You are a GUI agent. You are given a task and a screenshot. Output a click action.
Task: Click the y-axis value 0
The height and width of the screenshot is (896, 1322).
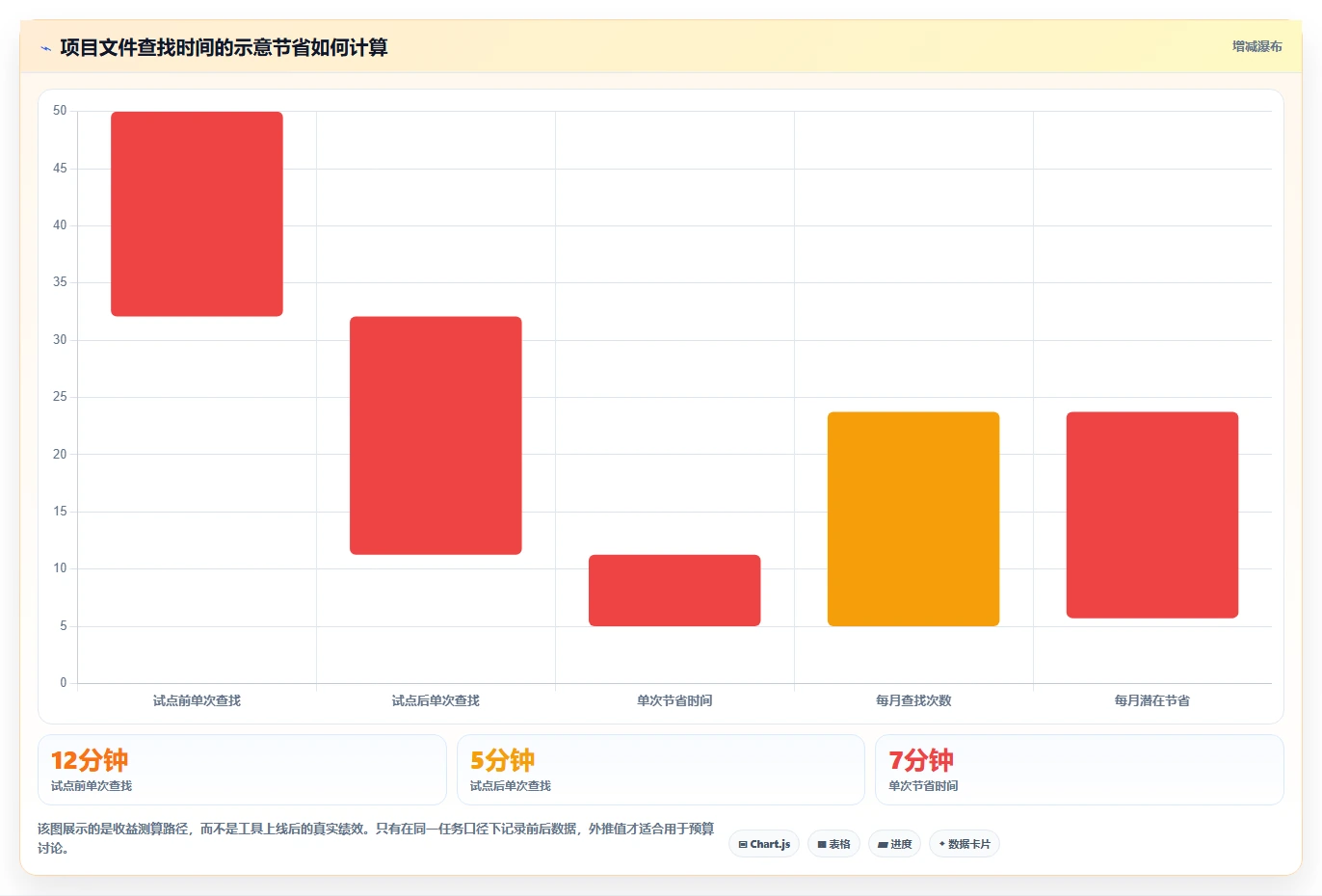64,683
